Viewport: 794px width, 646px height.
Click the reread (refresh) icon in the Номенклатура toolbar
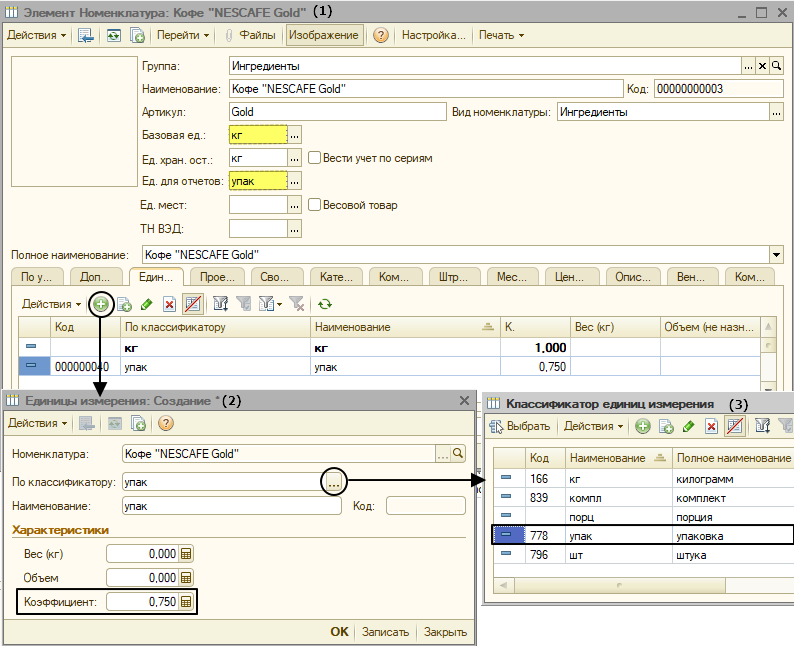point(113,35)
